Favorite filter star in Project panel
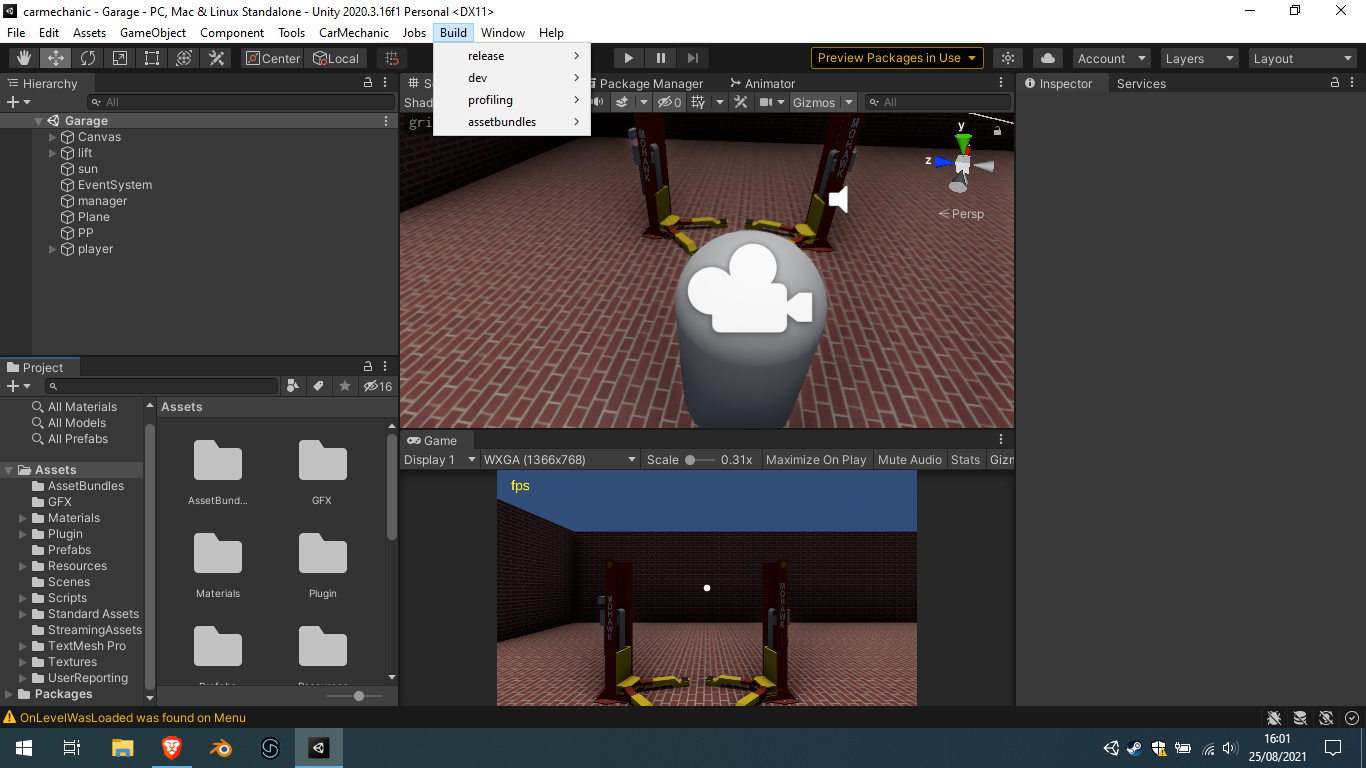Viewport: 1366px width, 768px height. [344, 386]
